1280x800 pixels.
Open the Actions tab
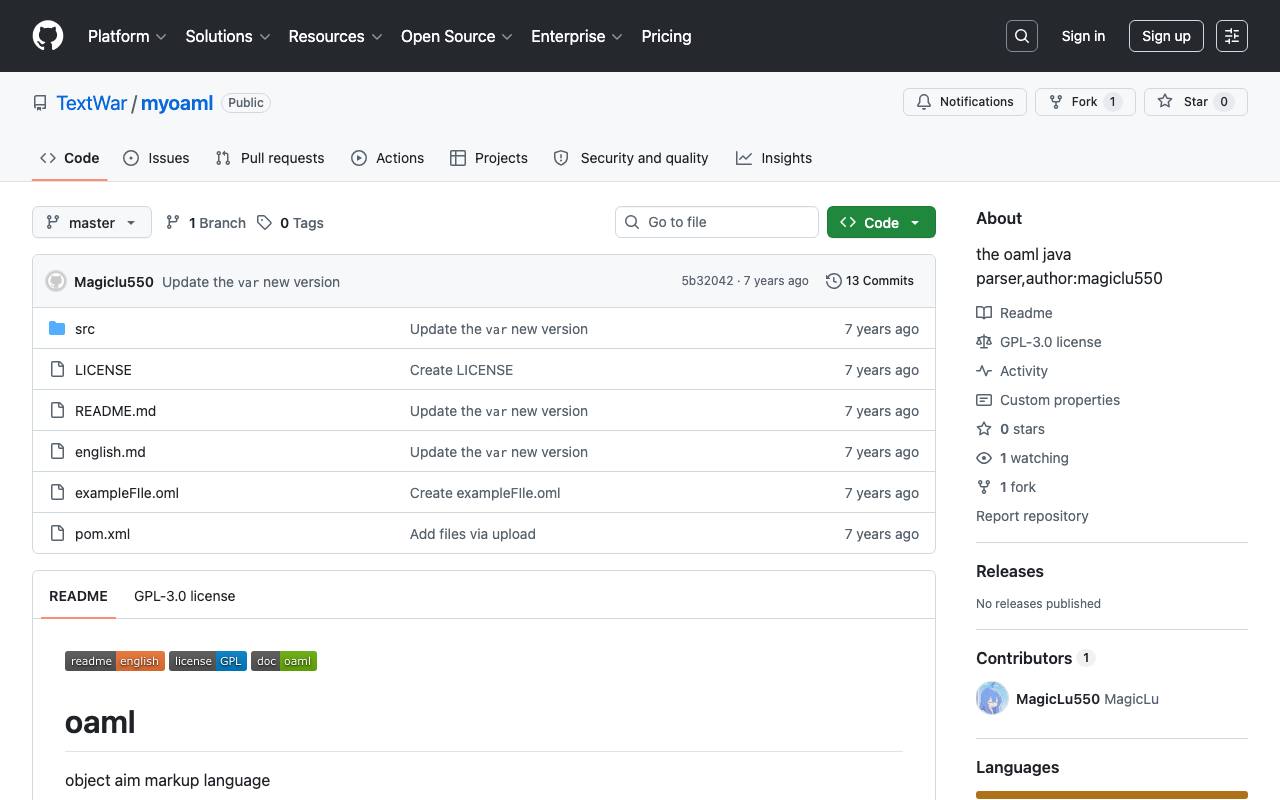388,158
